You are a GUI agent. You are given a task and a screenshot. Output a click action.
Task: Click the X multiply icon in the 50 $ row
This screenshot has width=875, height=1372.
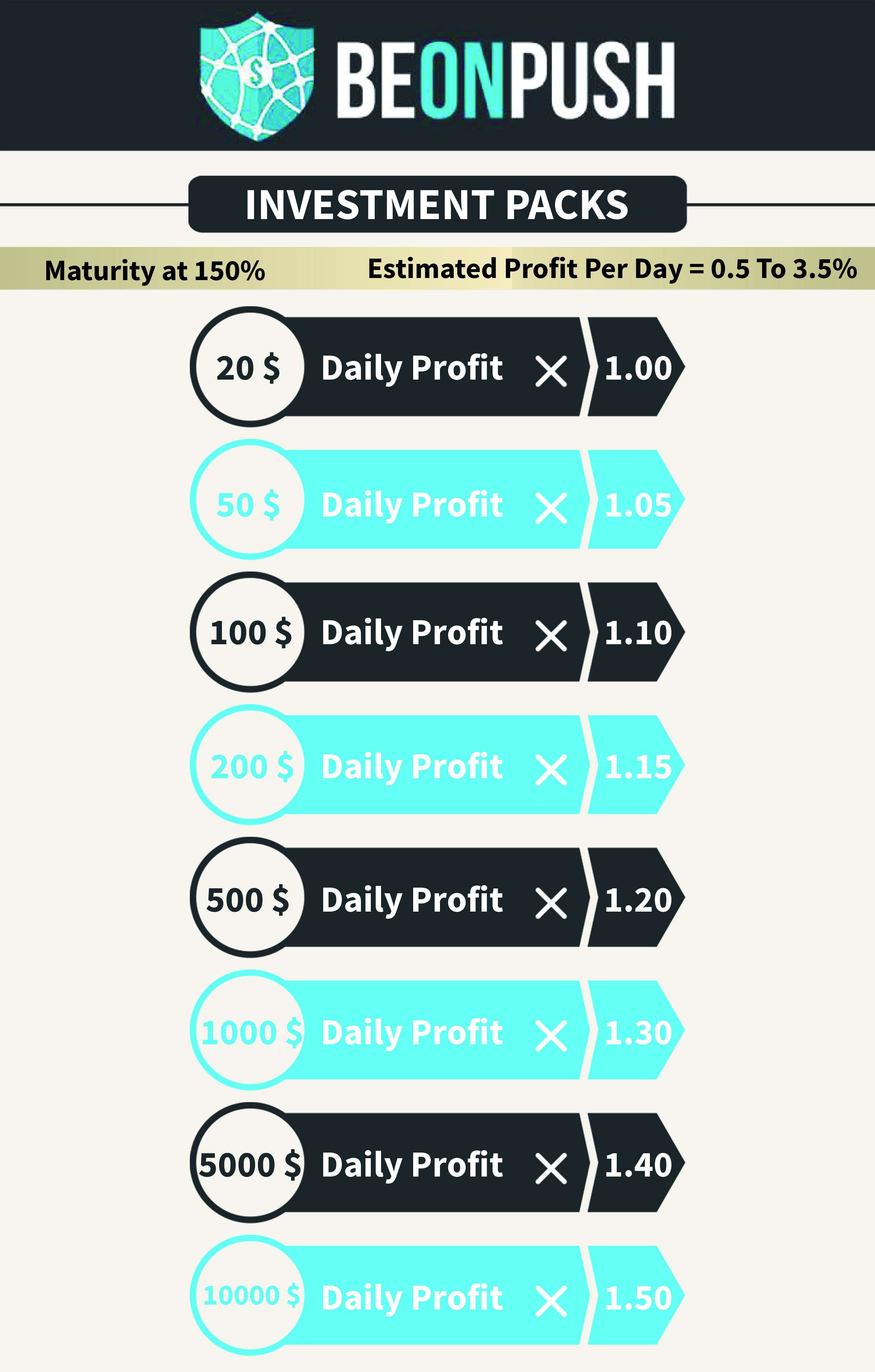click(551, 508)
